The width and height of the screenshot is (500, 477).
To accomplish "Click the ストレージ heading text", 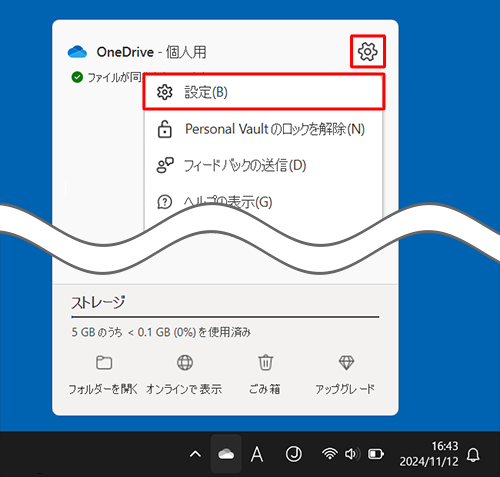I will pos(98,303).
